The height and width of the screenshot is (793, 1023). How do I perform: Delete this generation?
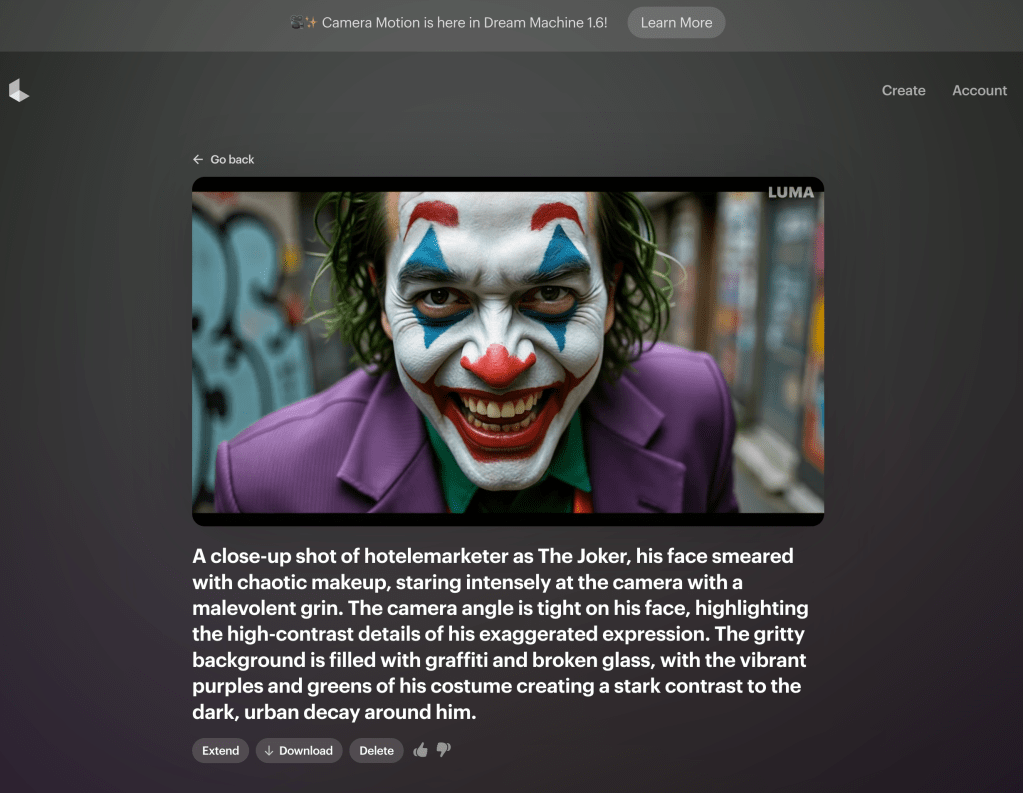tap(376, 751)
